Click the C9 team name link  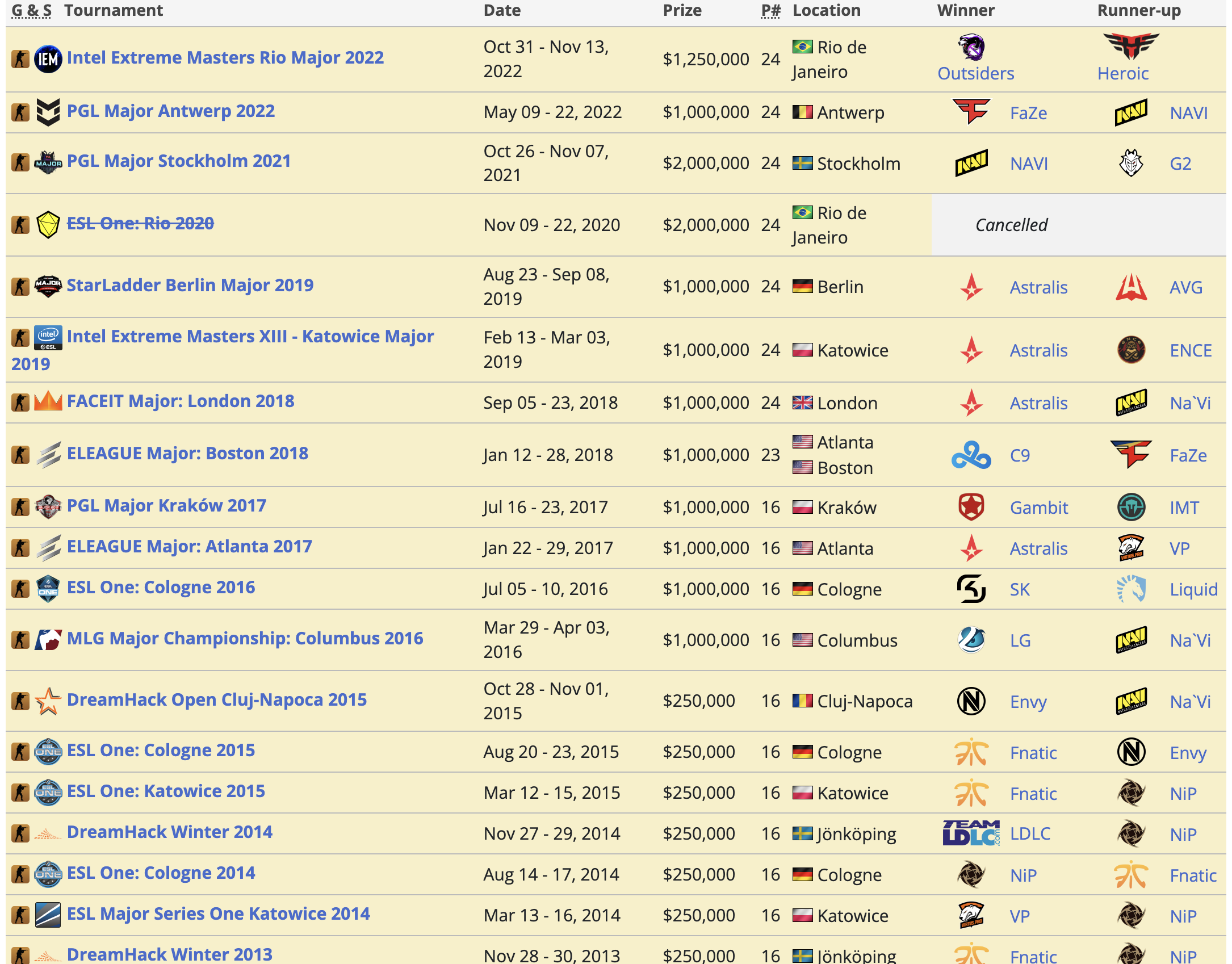[1020, 455]
